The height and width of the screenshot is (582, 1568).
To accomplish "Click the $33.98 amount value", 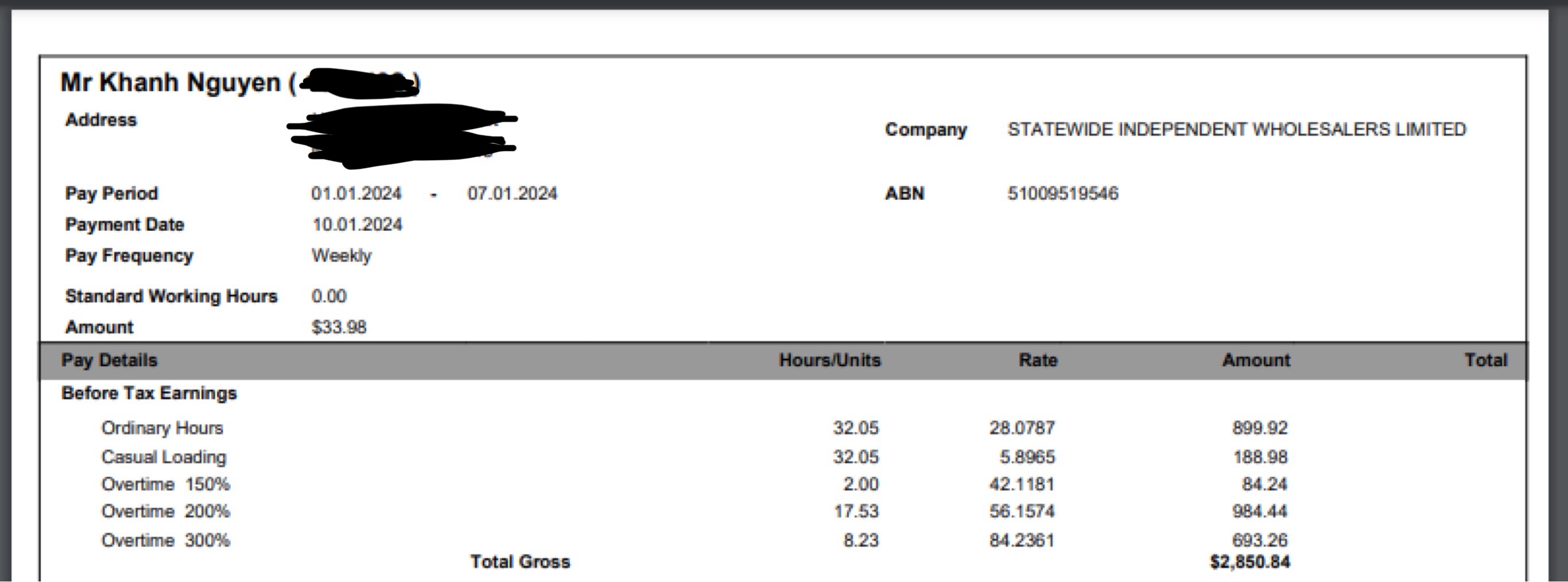I will 339,328.
